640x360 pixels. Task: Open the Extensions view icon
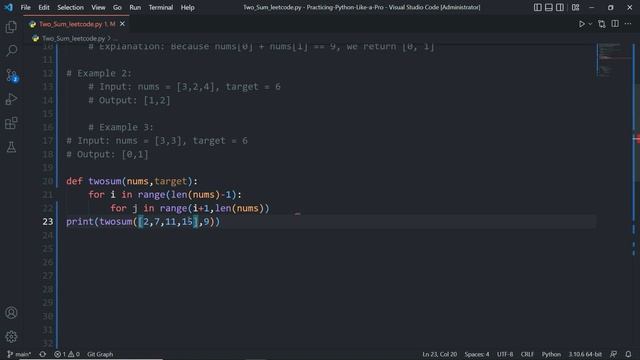click(x=11, y=123)
